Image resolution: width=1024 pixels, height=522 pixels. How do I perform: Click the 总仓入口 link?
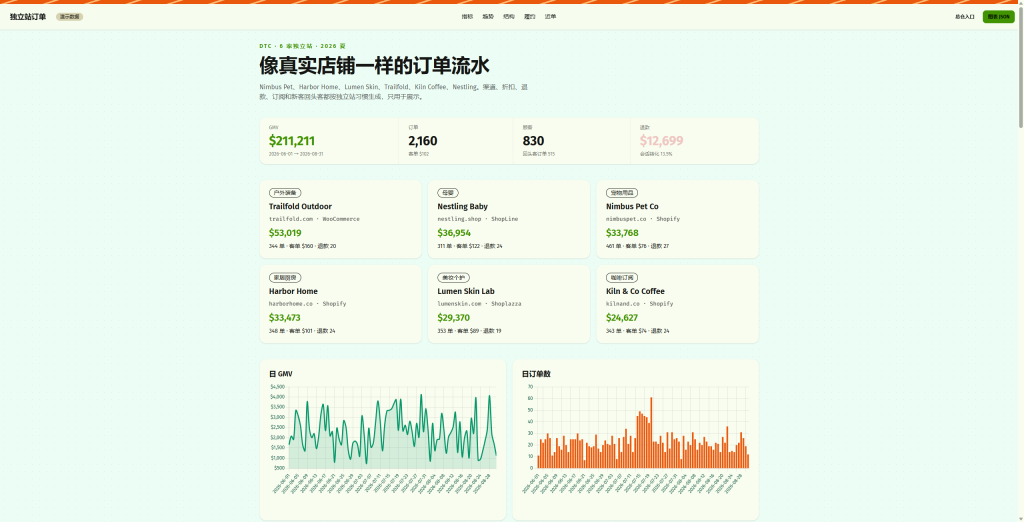964,16
